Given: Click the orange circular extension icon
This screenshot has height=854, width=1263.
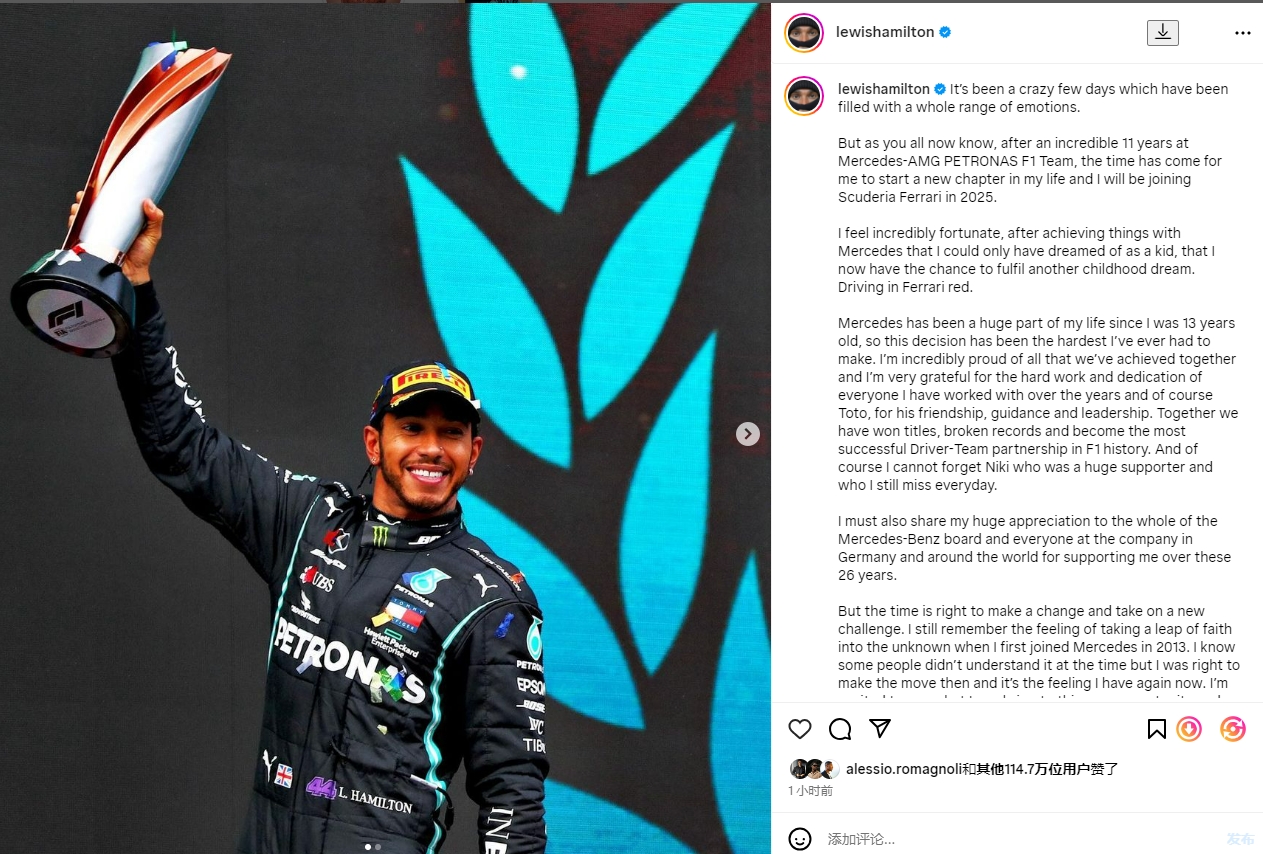Looking at the screenshot, I should point(1189,729).
